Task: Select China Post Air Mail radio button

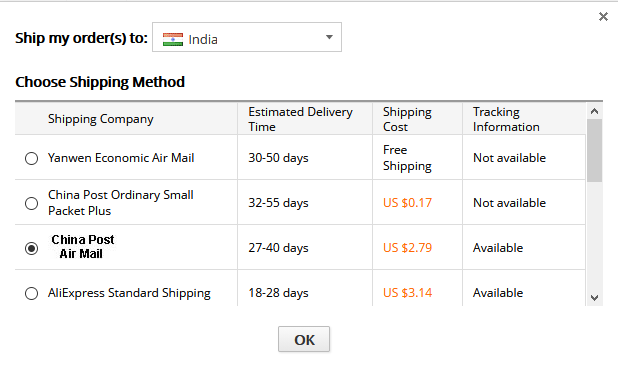Action: tap(32, 248)
